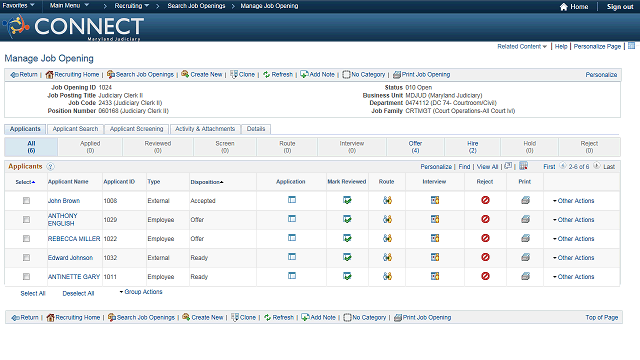Route Anthony English's application
This screenshot has height=360, width=640.
pos(387,219)
